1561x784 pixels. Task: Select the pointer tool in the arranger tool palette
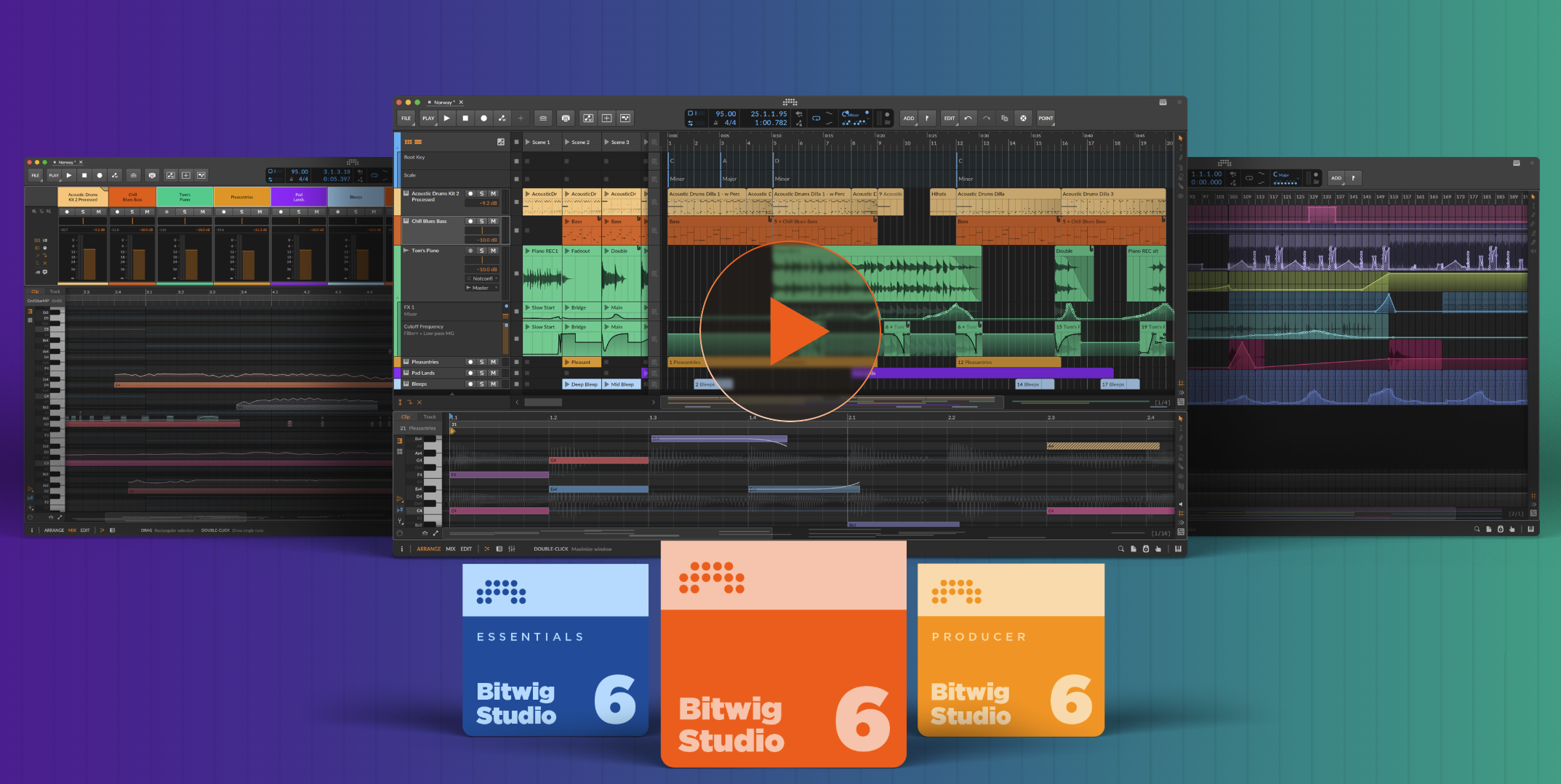pyautogui.click(x=1180, y=138)
